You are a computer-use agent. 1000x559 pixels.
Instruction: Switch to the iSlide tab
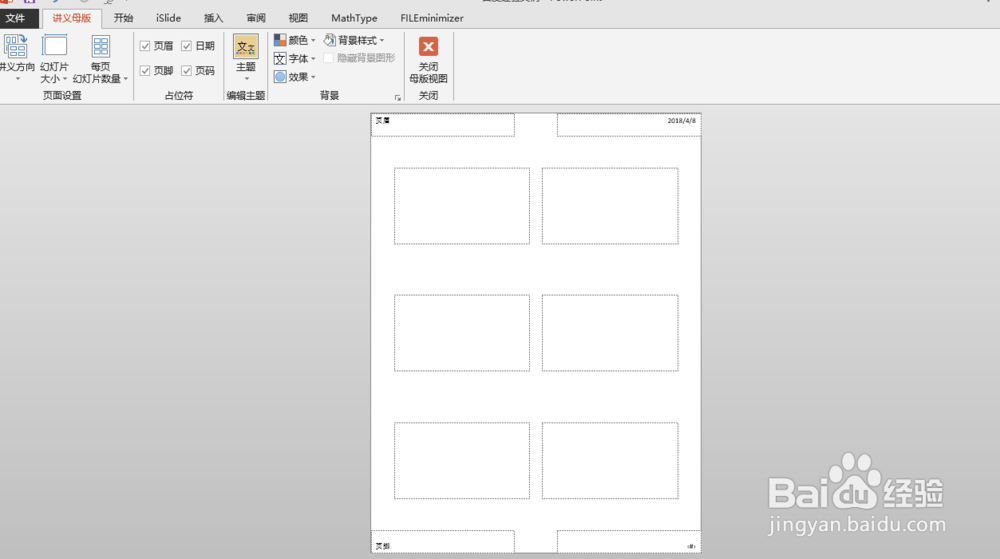tap(168, 18)
